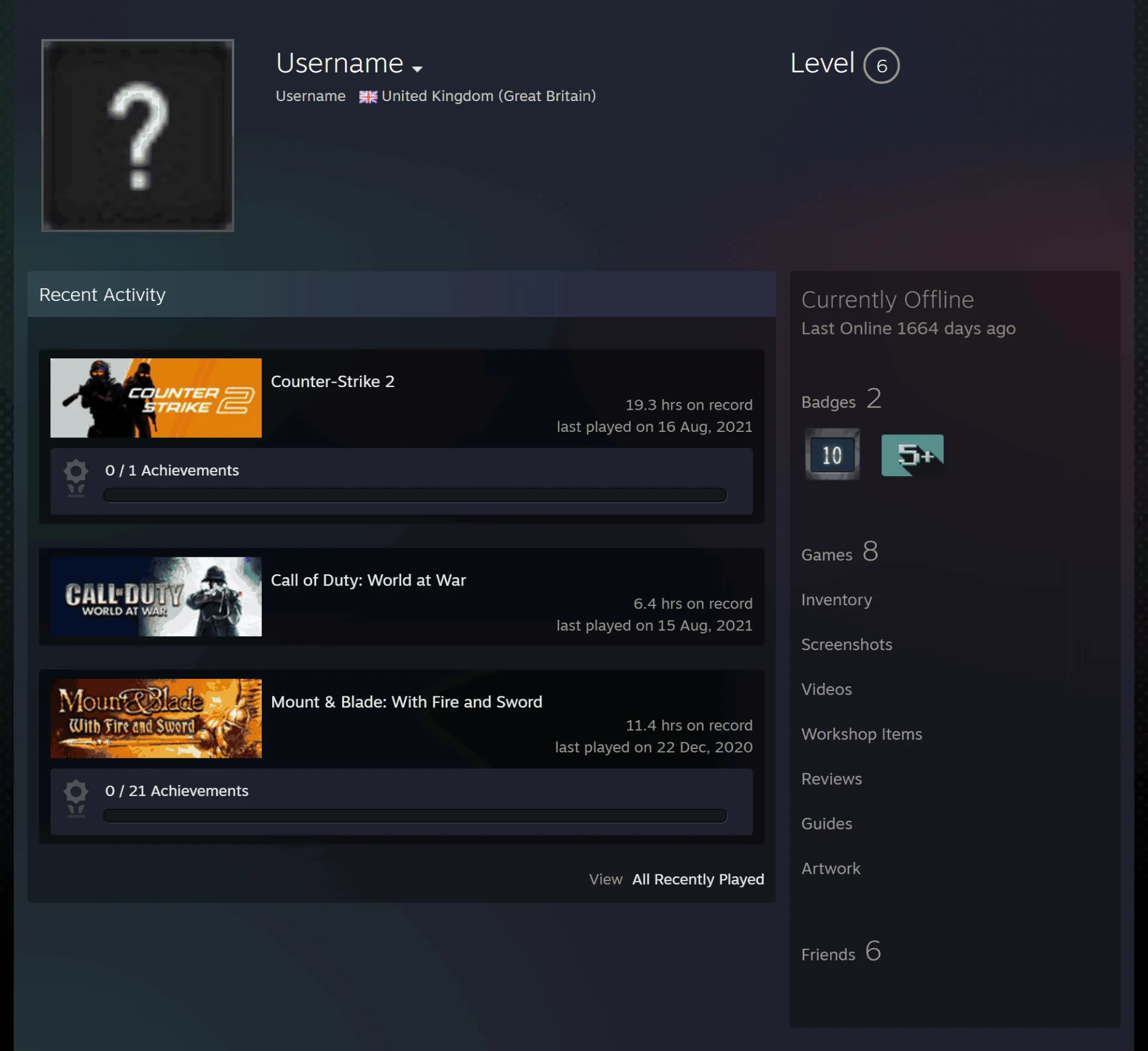
Task: Click the United Kingdom flag icon
Action: tap(368, 97)
